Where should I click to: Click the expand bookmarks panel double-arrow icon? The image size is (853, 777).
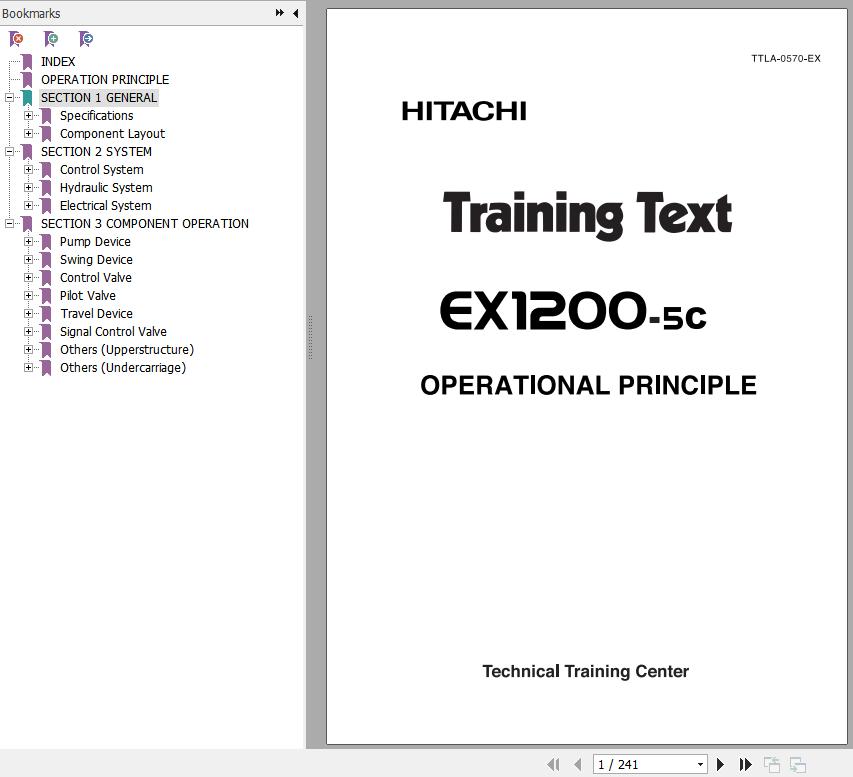(280, 13)
